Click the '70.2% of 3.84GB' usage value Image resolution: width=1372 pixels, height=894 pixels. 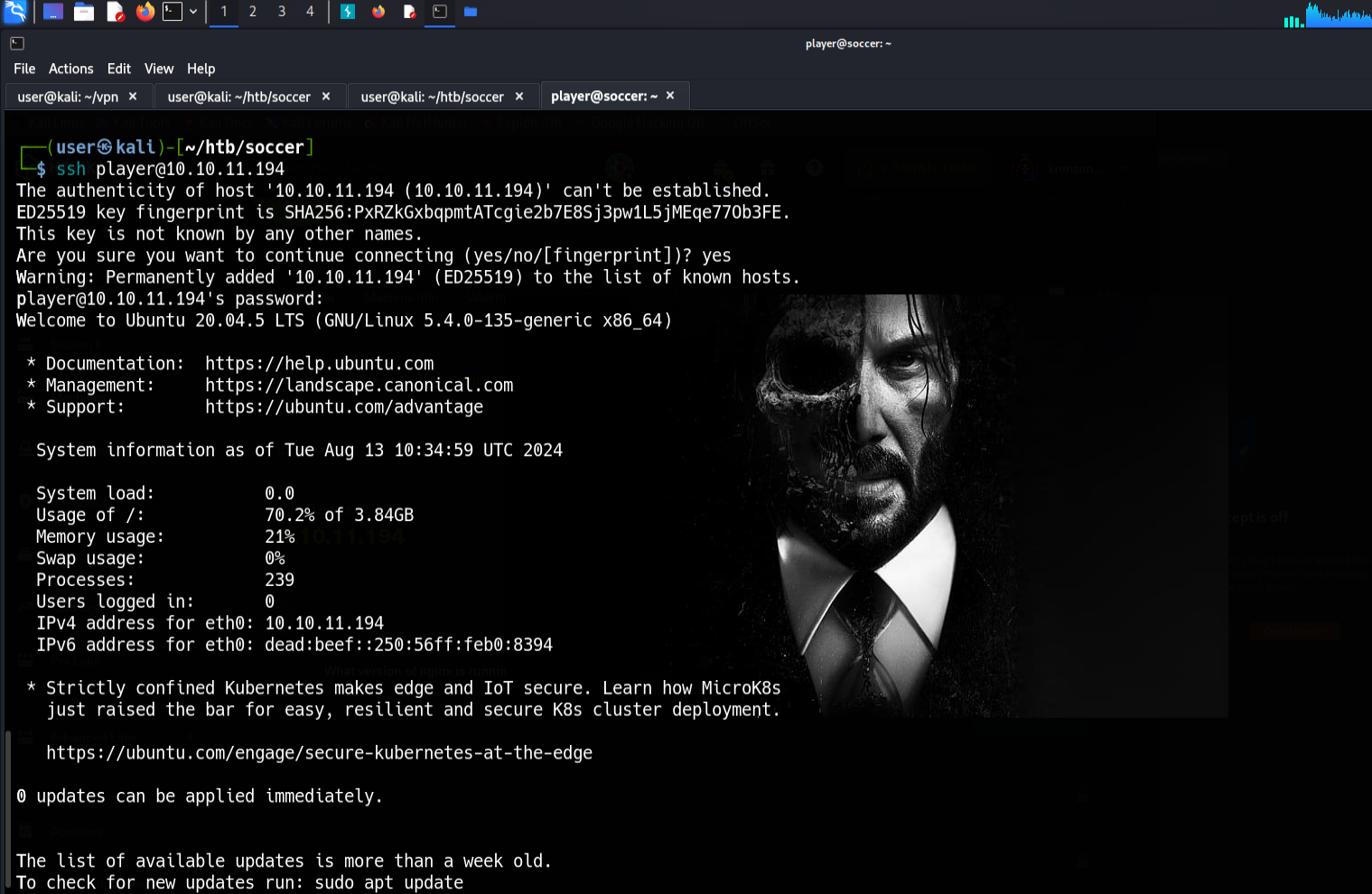point(340,516)
